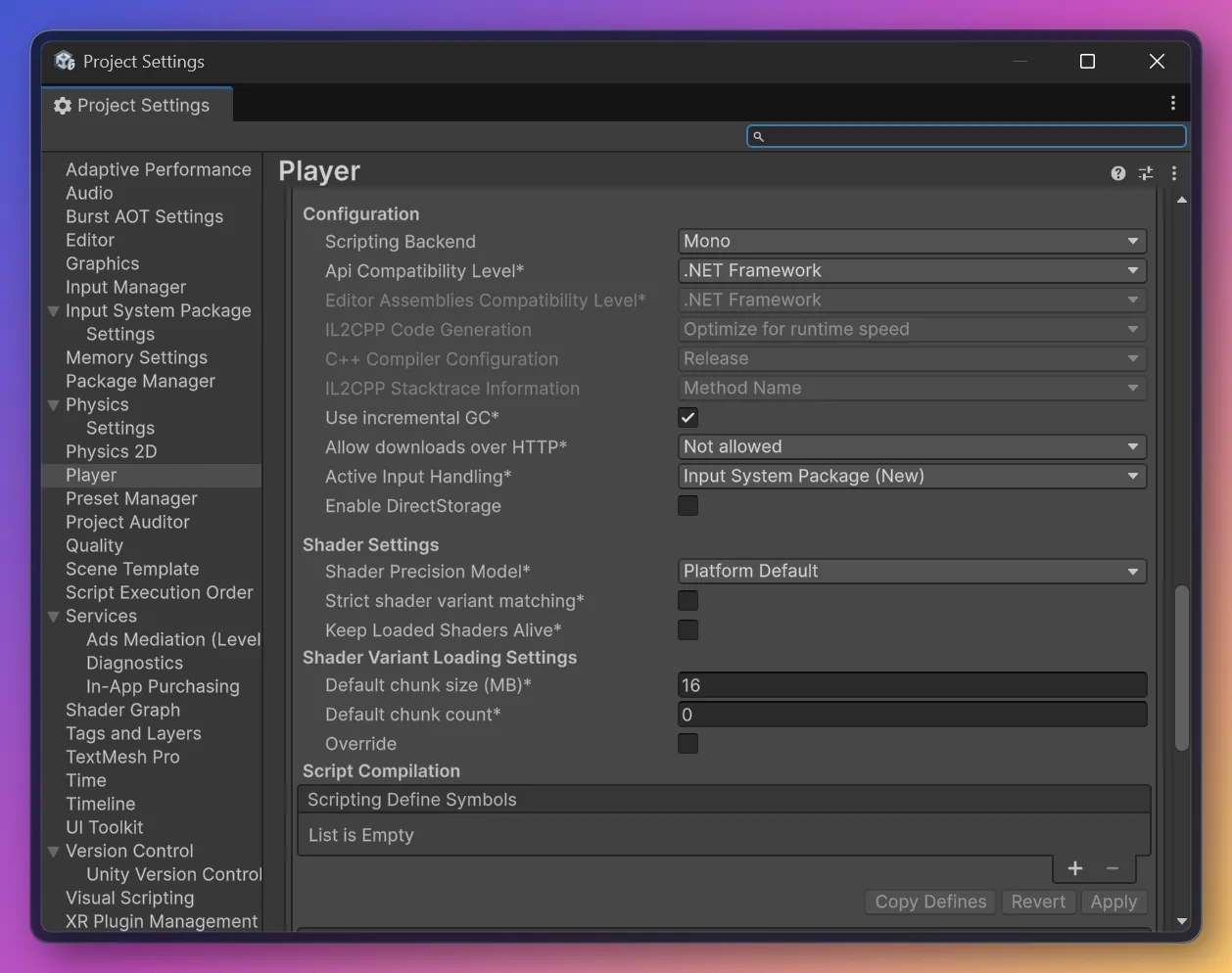
Task: Collapse the Input System Package tree arrow
Action: point(54,311)
